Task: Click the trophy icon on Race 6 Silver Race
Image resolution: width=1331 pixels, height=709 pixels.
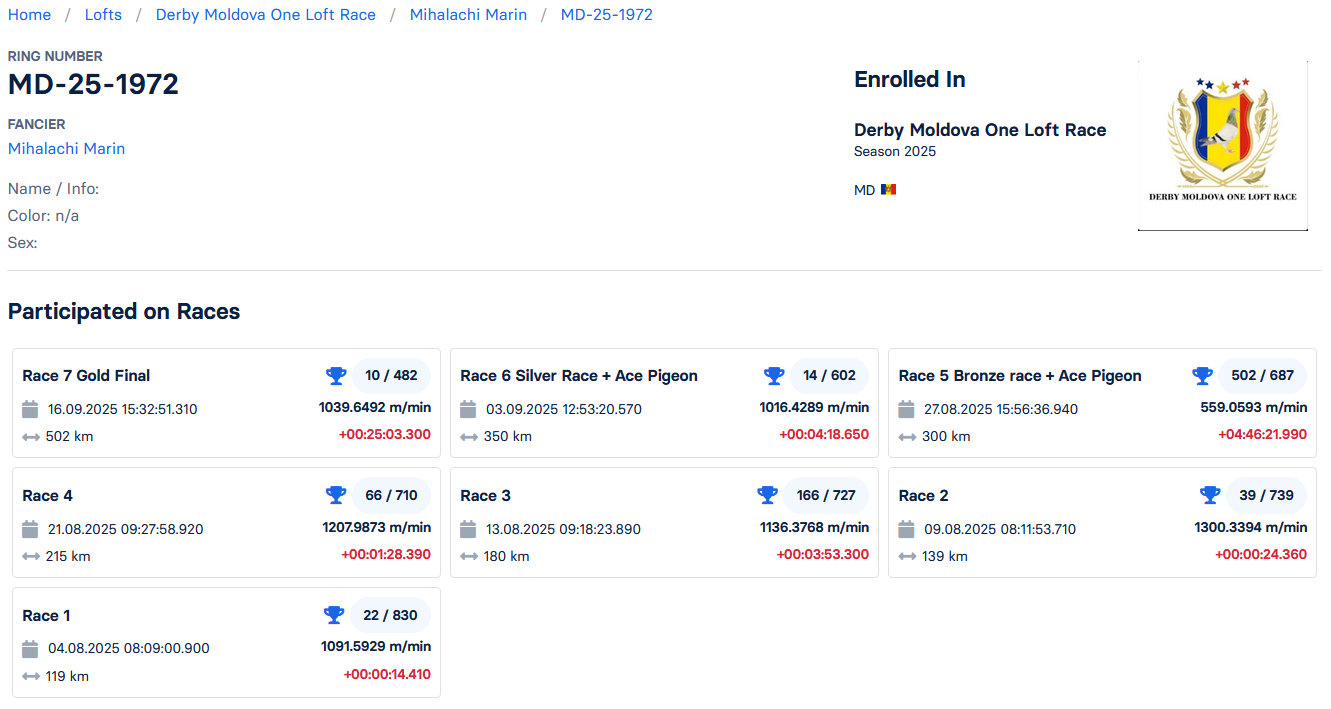Action: click(x=774, y=376)
